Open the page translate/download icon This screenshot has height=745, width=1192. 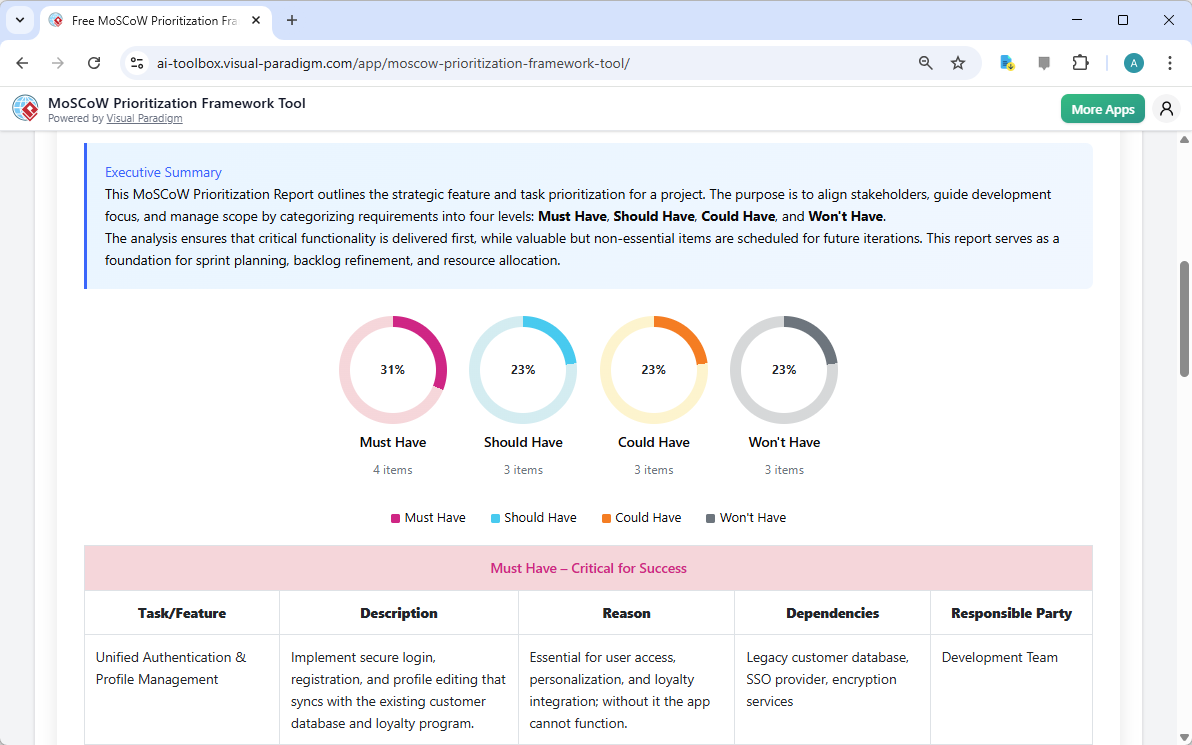(1006, 62)
